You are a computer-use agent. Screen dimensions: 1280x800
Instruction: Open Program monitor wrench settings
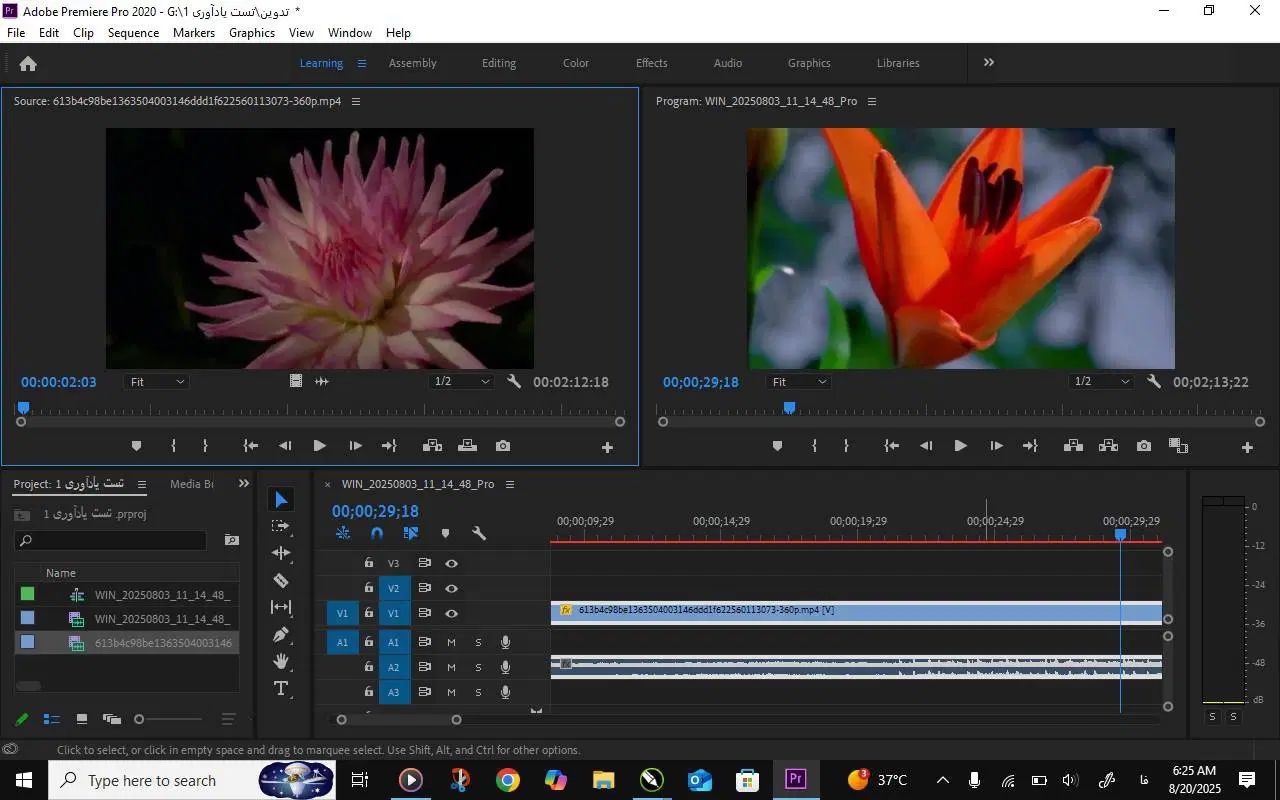pyautogui.click(x=1154, y=381)
